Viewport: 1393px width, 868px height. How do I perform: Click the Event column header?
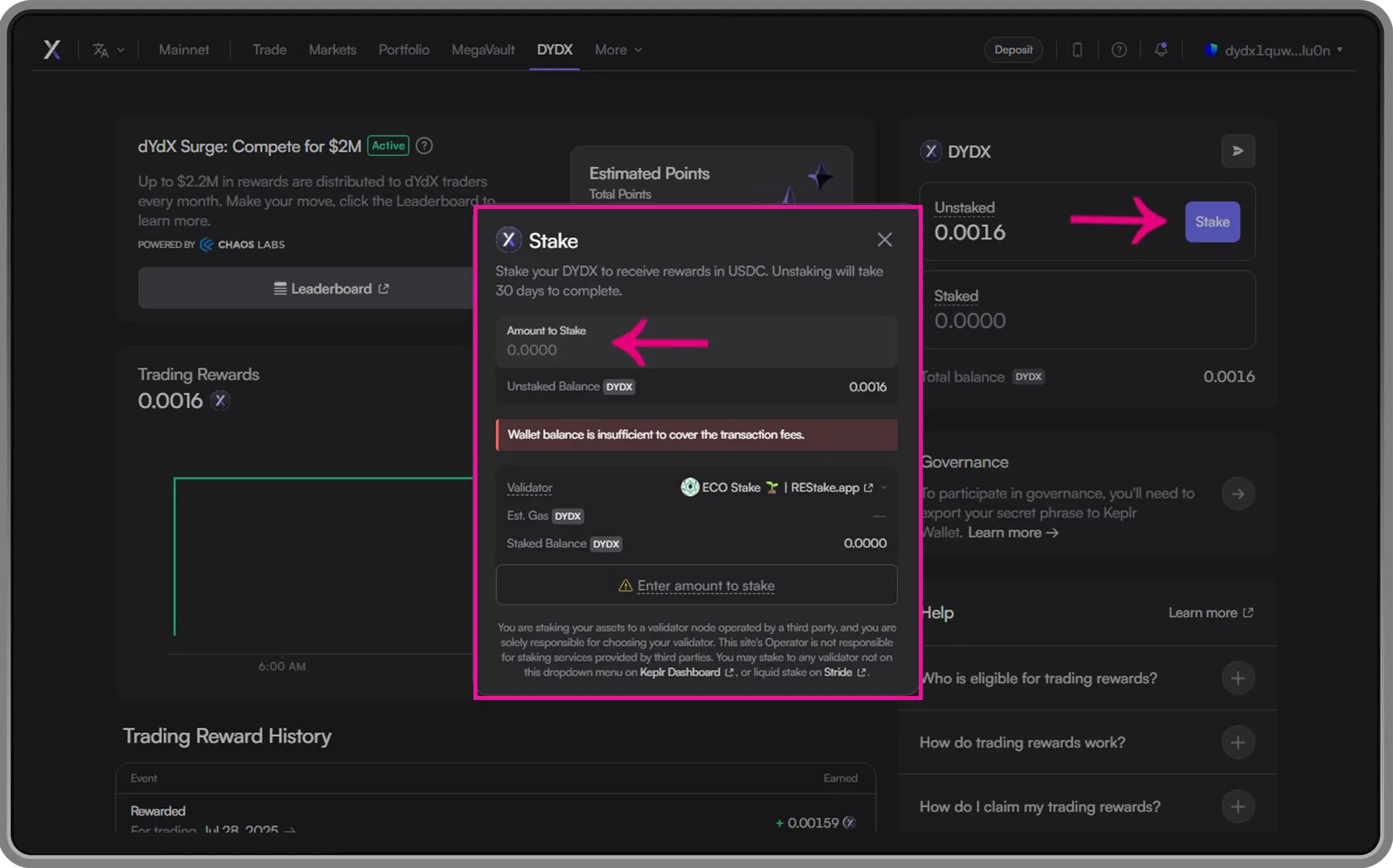[144, 778]
